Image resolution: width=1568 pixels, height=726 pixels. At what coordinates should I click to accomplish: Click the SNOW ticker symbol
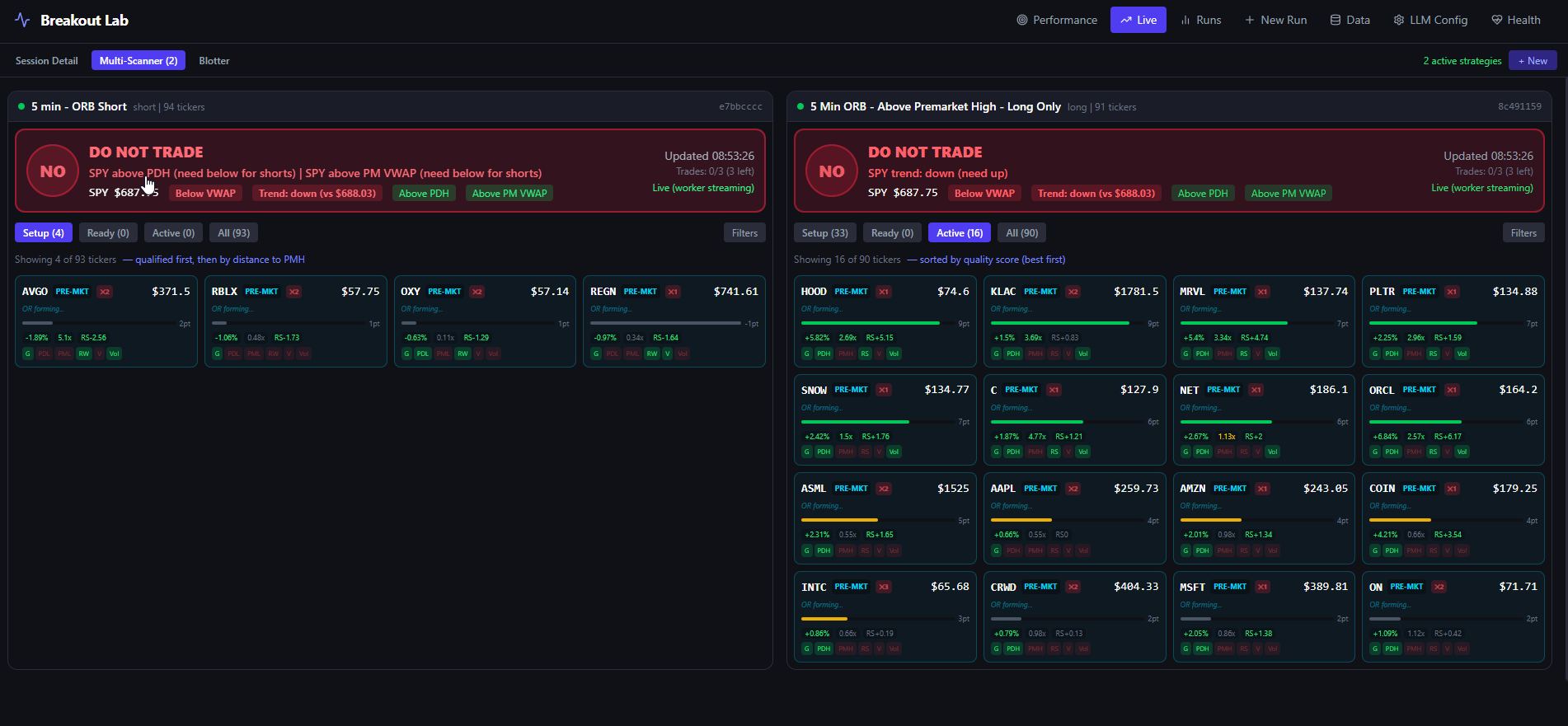tap(814, 391)
